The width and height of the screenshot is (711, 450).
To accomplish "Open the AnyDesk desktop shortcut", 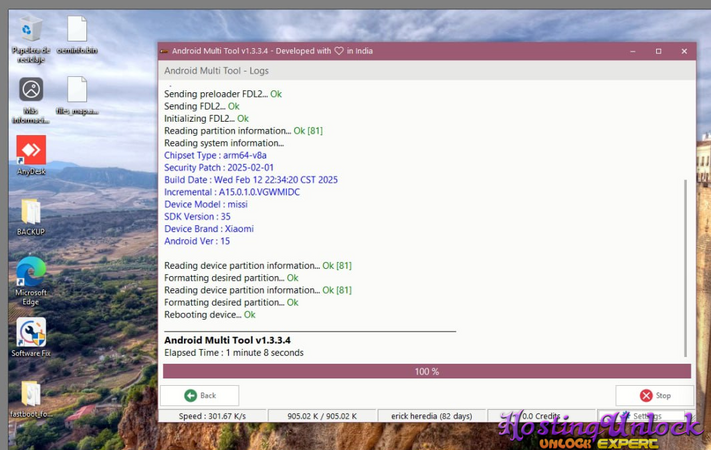I will 31,152.
